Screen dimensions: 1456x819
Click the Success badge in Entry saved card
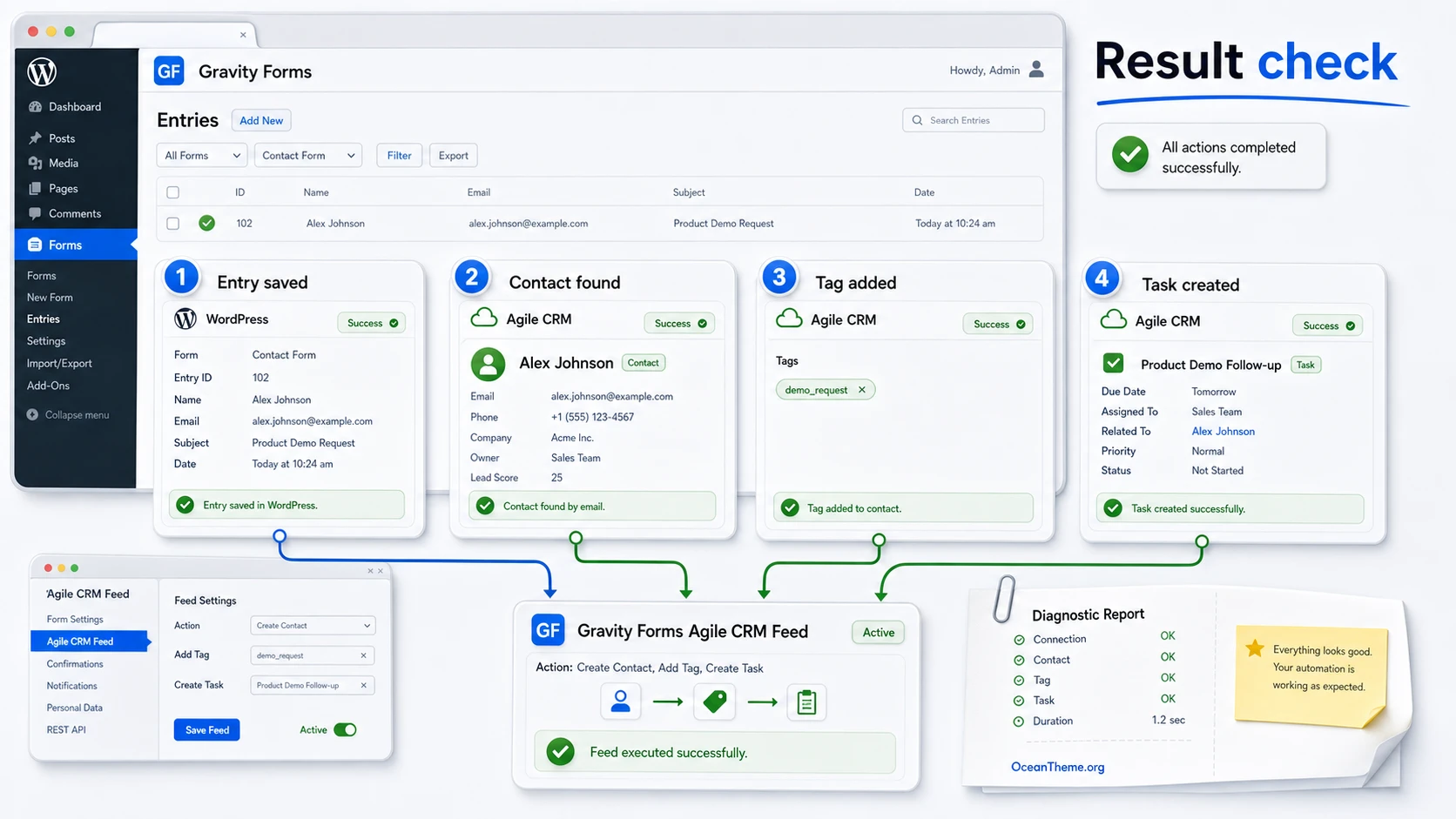pyautogui.click(x=372, y=323)
